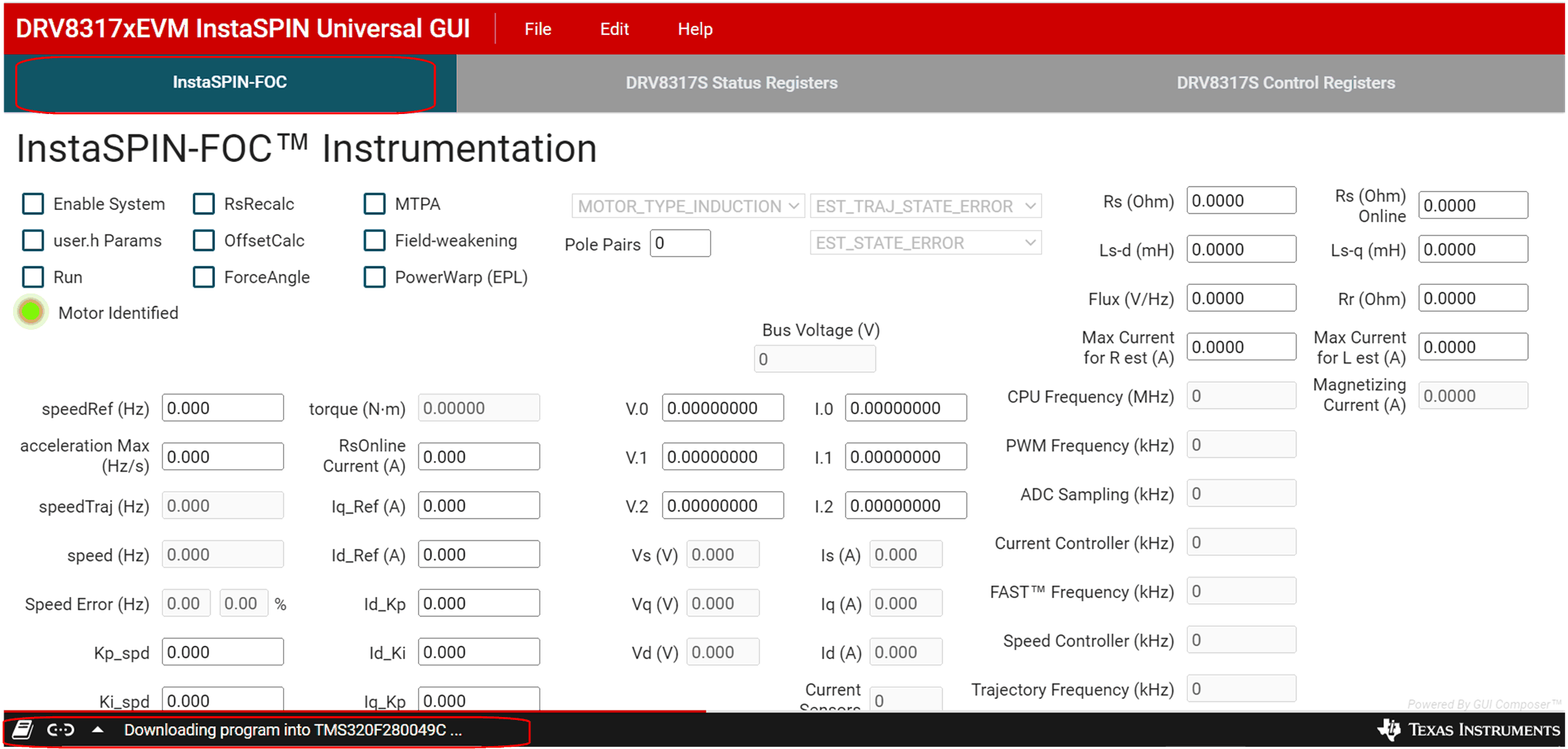Click the Pole Pairs input field

680,243
